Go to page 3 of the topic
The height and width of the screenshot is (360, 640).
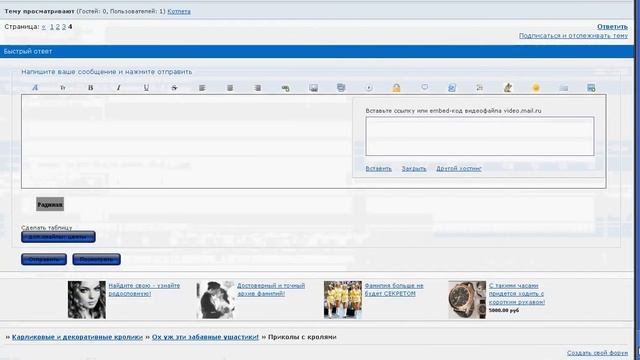(x=64, y=27)
